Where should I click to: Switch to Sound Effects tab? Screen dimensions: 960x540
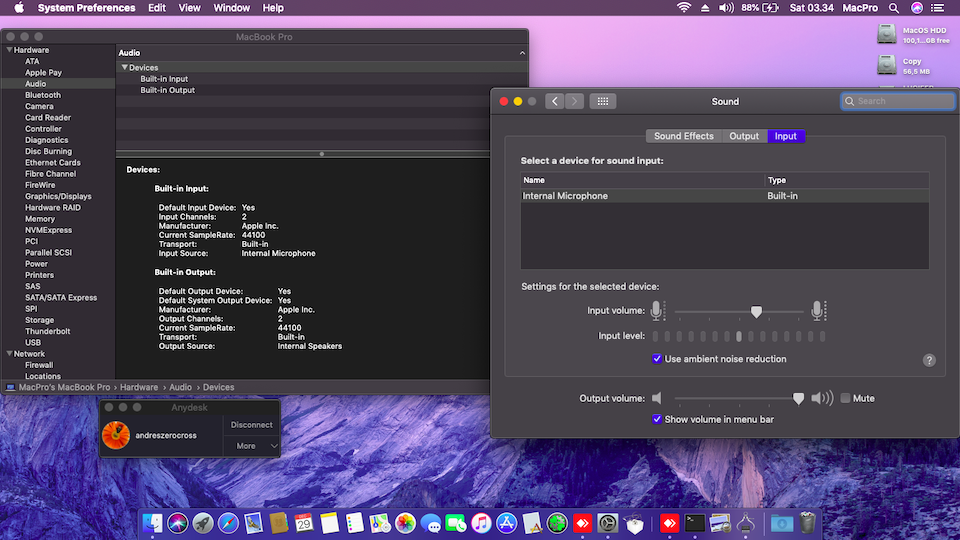684,136
